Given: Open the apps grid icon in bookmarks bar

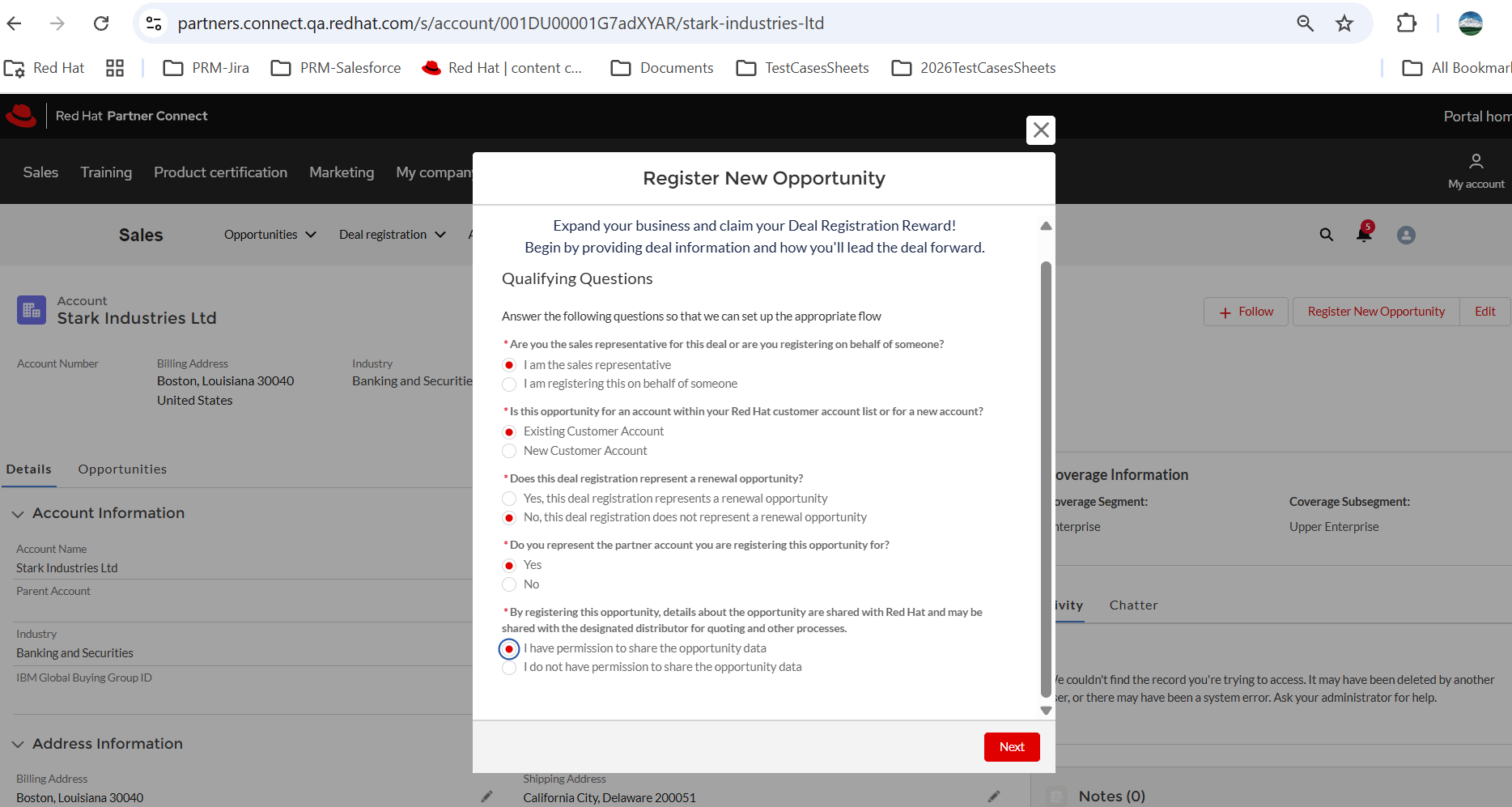Looking at the screenshot, I should tap(115, 68).
